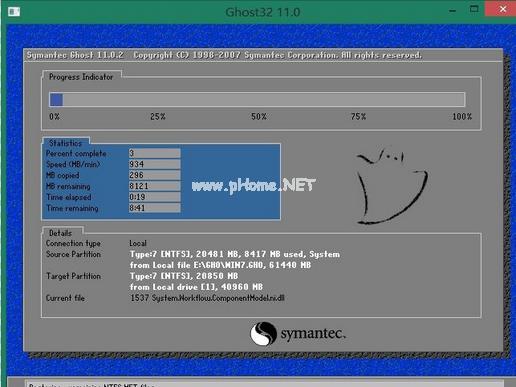Click the Time remaining value 8:41
Image resolution: width=516 pixels, height=387 pixels.
point(155,208)
